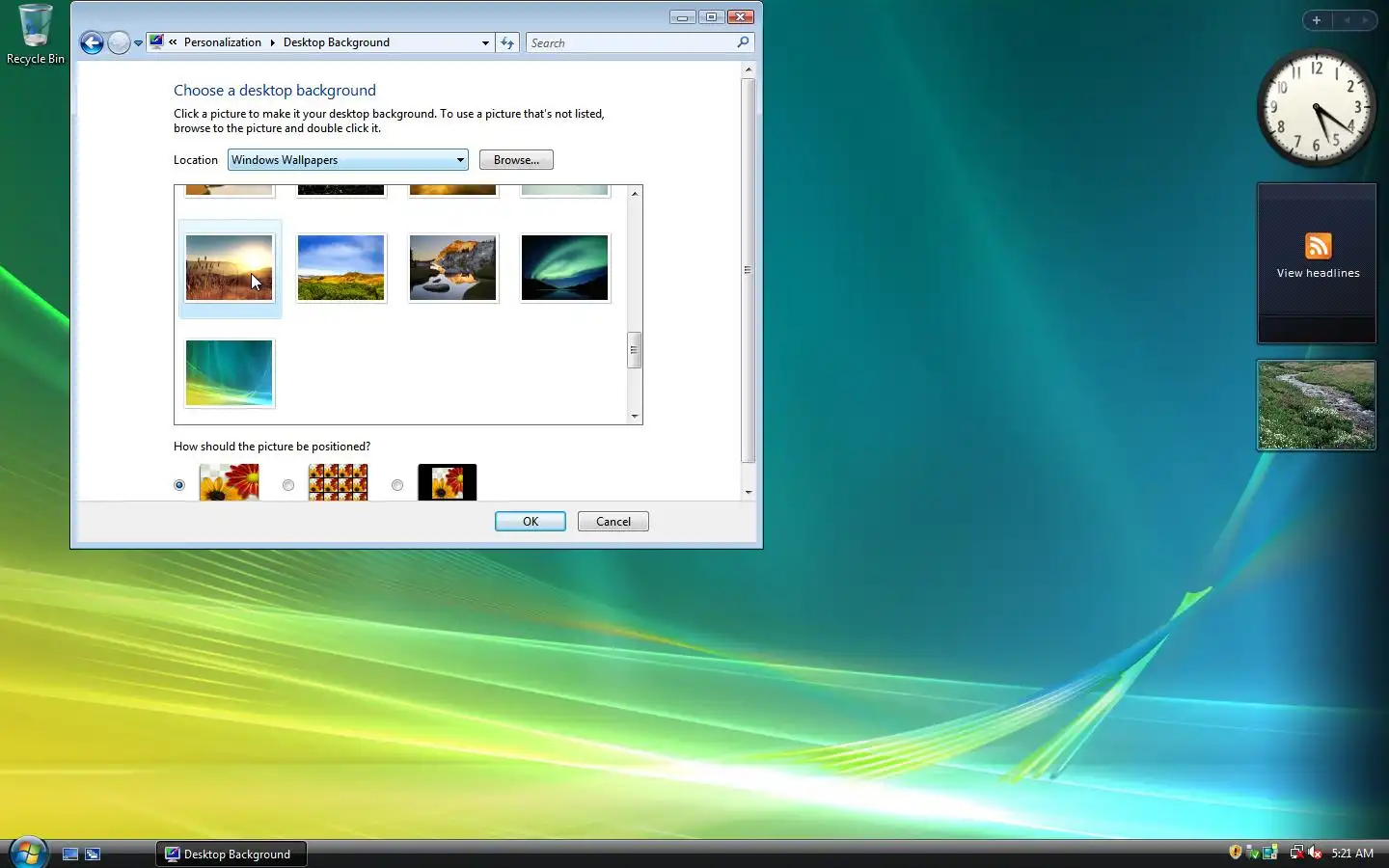Select the aurora borealis wallpaper
This screenshot has height=868, width=1389.
coord(565,268)
